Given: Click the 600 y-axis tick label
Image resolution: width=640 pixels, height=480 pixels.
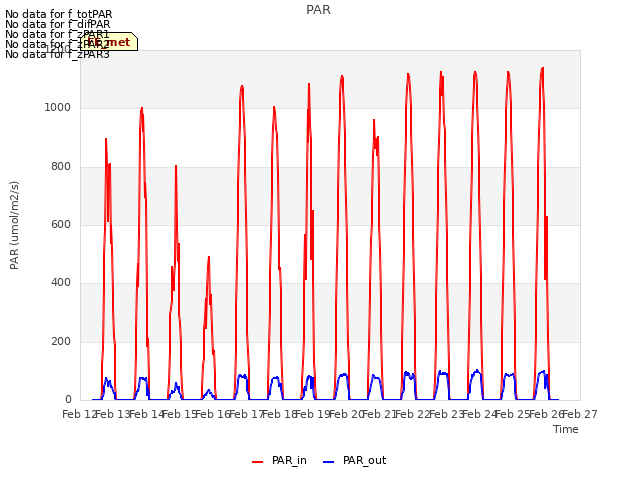Looking at the screenshot, I should 61,224.
